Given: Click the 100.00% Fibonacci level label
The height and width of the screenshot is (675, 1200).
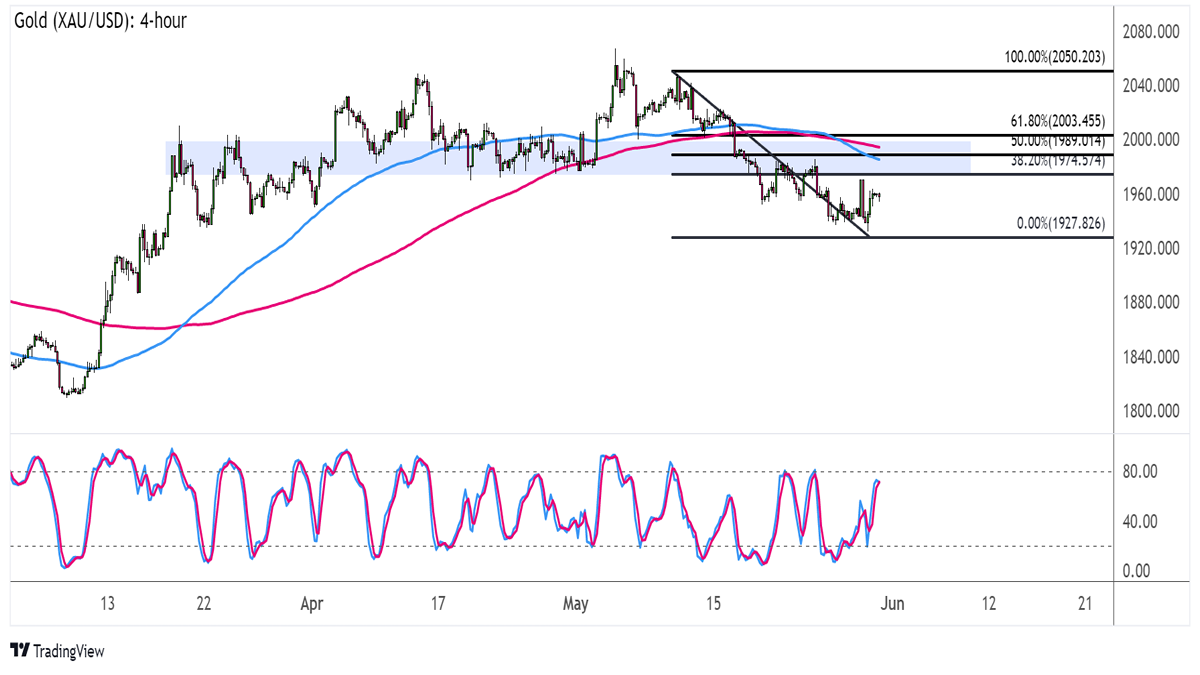Looking at the screenshot, I should [x=1054, y=59].
